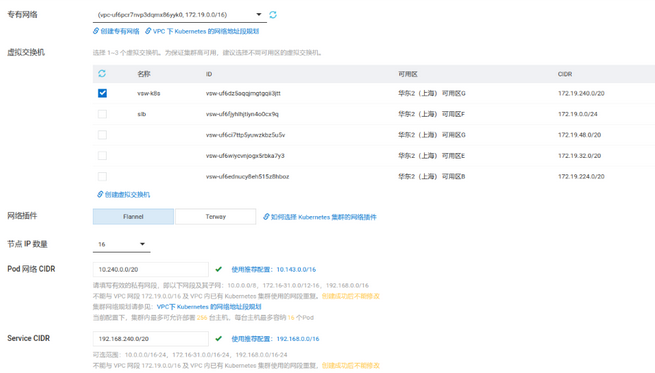Select the Terway network plugin

click(x=216, y=216)
